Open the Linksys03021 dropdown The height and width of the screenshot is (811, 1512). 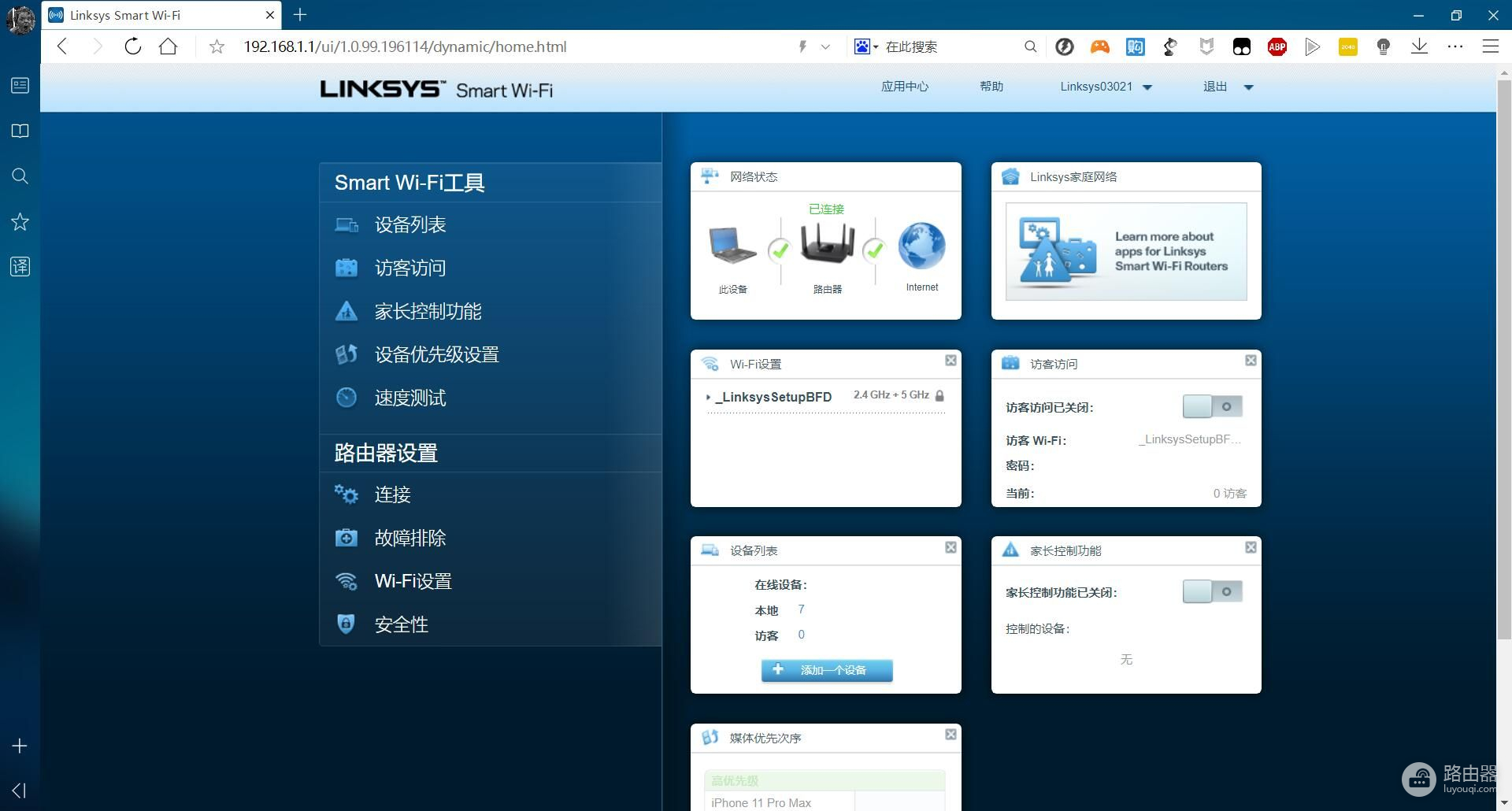coord(1106,87)
